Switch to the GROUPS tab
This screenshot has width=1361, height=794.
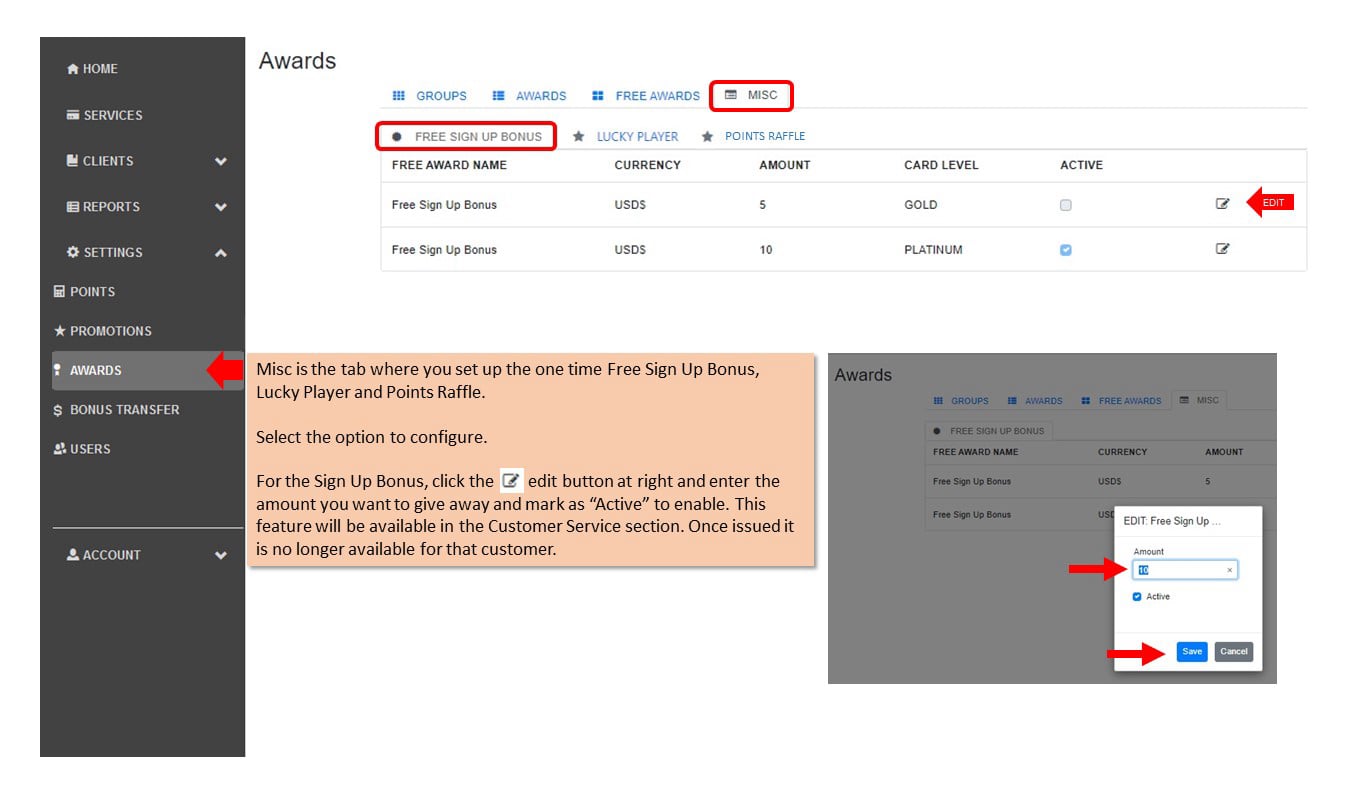pyautogui.click(x=429, y=96)
